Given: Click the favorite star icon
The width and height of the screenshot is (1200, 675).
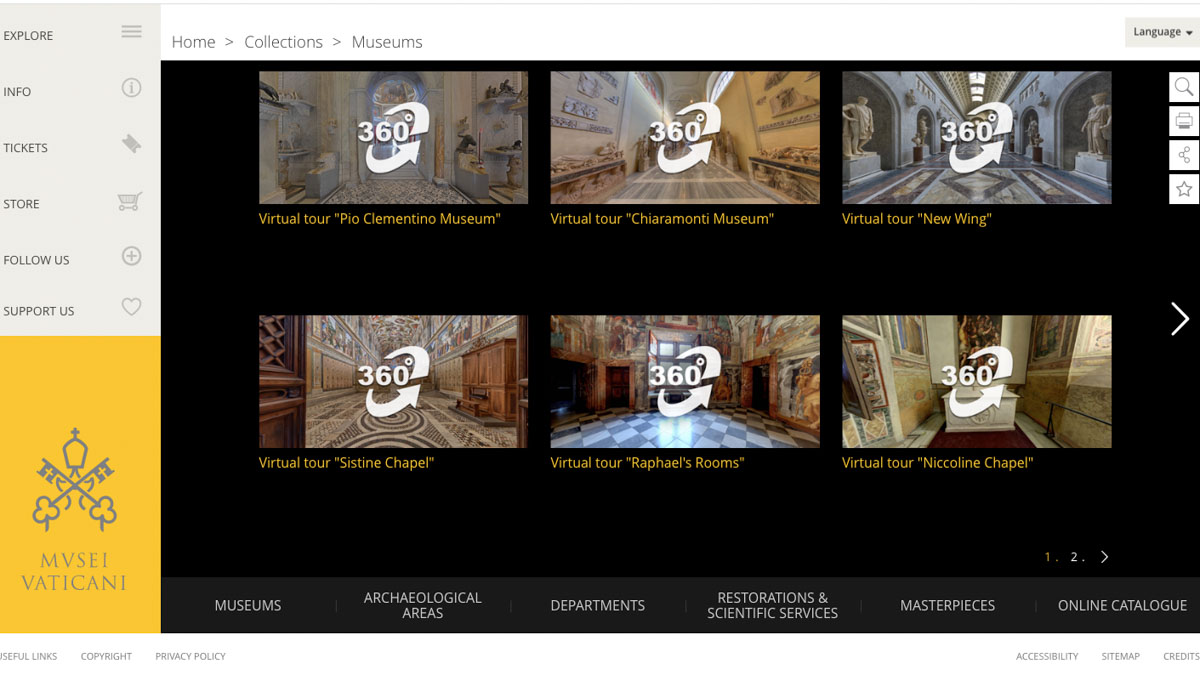Looking at the screenshot, I should 1184,189.
